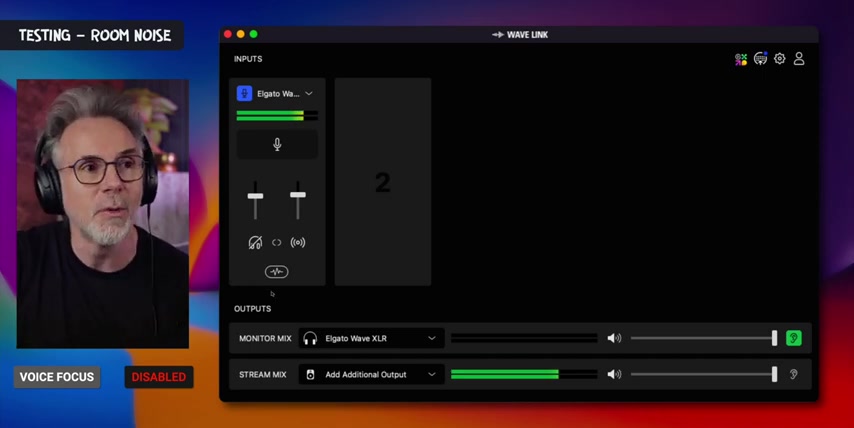The height and width of the screenshot is (428, 854).
Task: Click the Elgato Wave input level meter
Action: pyautogui.click(x=277, y=115)
